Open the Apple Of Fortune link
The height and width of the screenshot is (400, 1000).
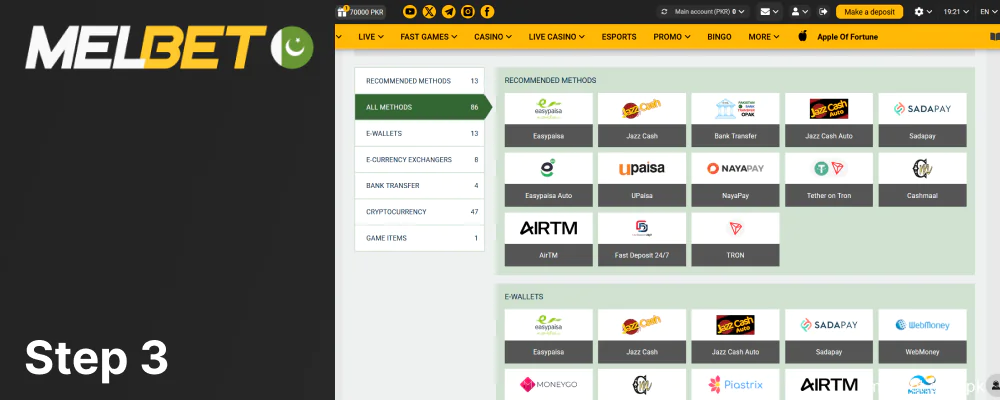coord(847,37)
